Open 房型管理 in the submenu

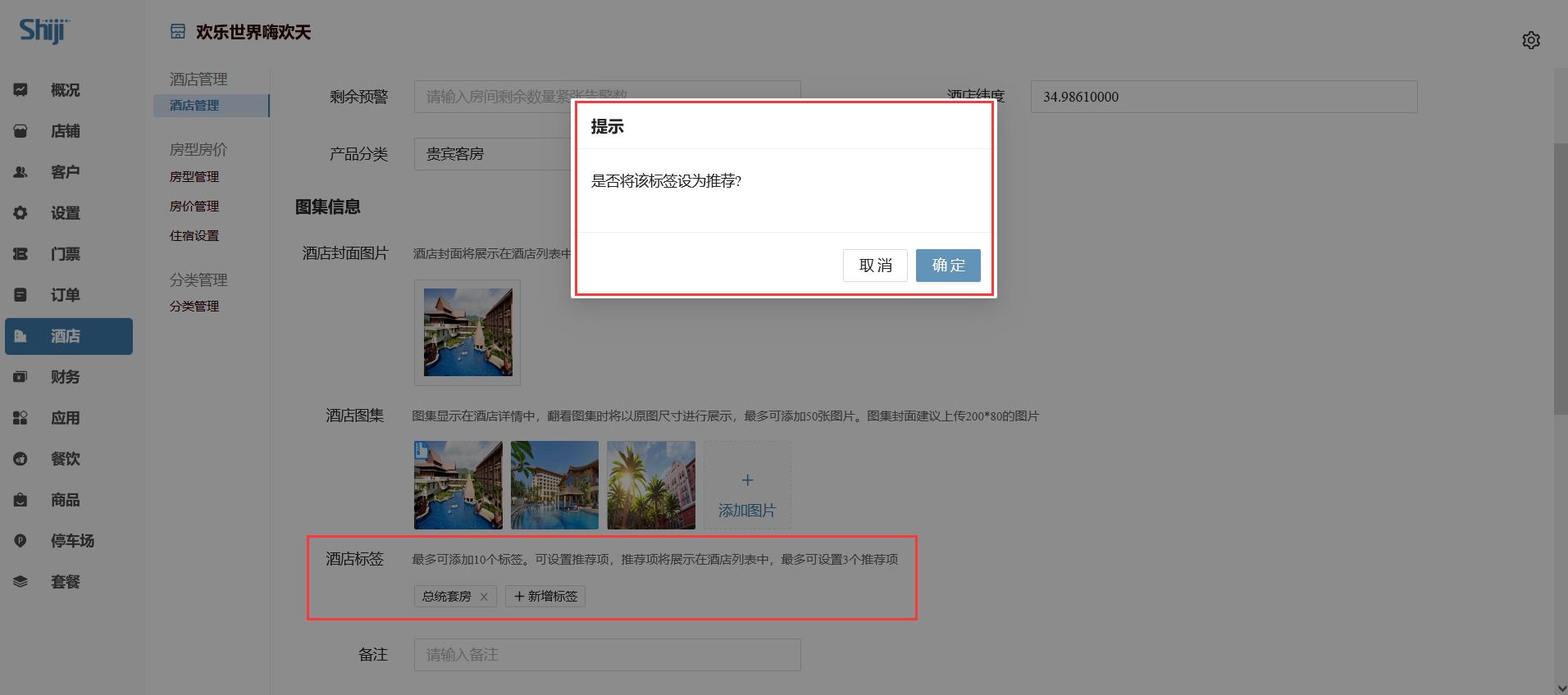pos(194,177)
